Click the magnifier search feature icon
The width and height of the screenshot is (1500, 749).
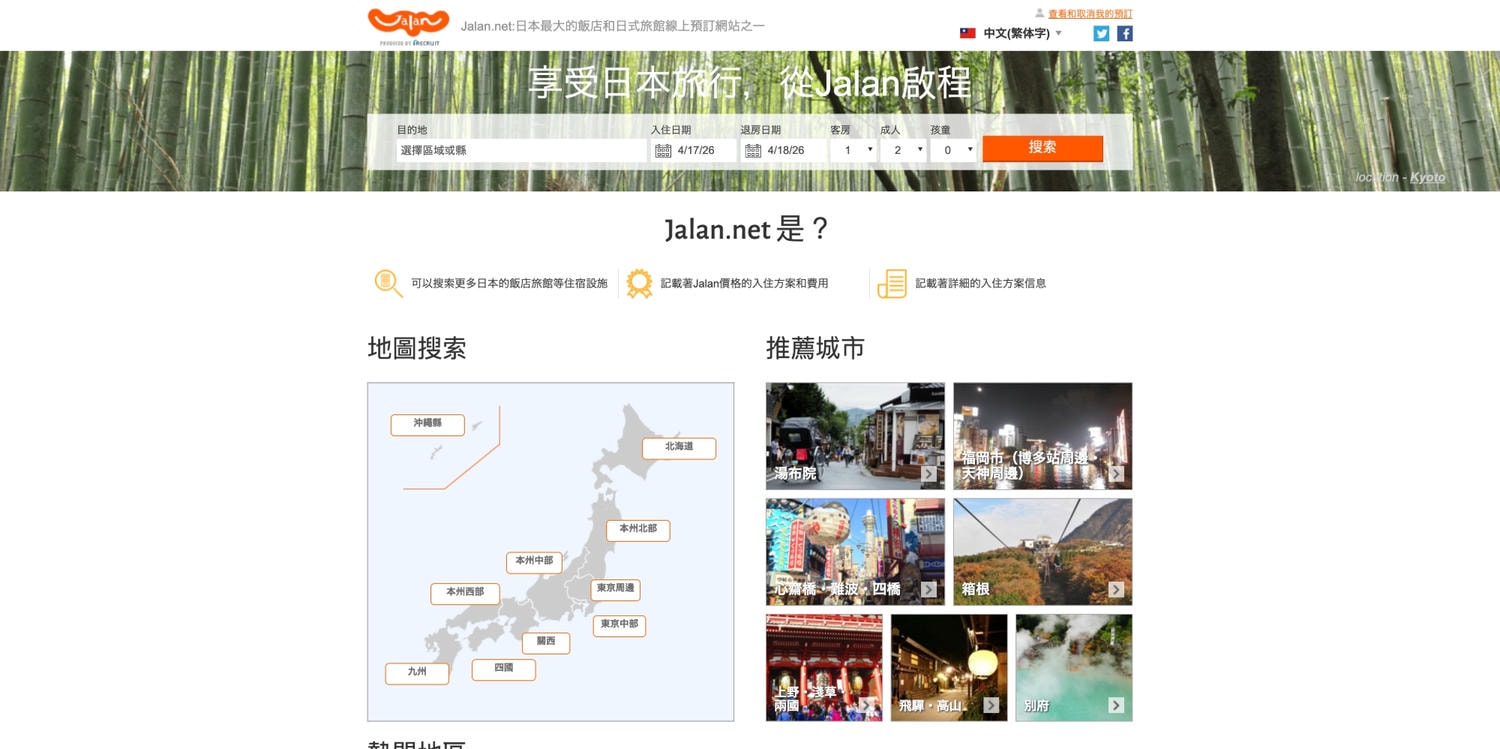click(388, 283)
